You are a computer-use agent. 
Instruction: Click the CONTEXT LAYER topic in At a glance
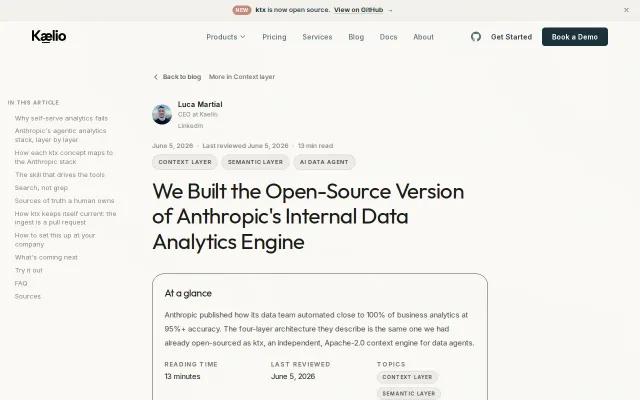(407, 377)
